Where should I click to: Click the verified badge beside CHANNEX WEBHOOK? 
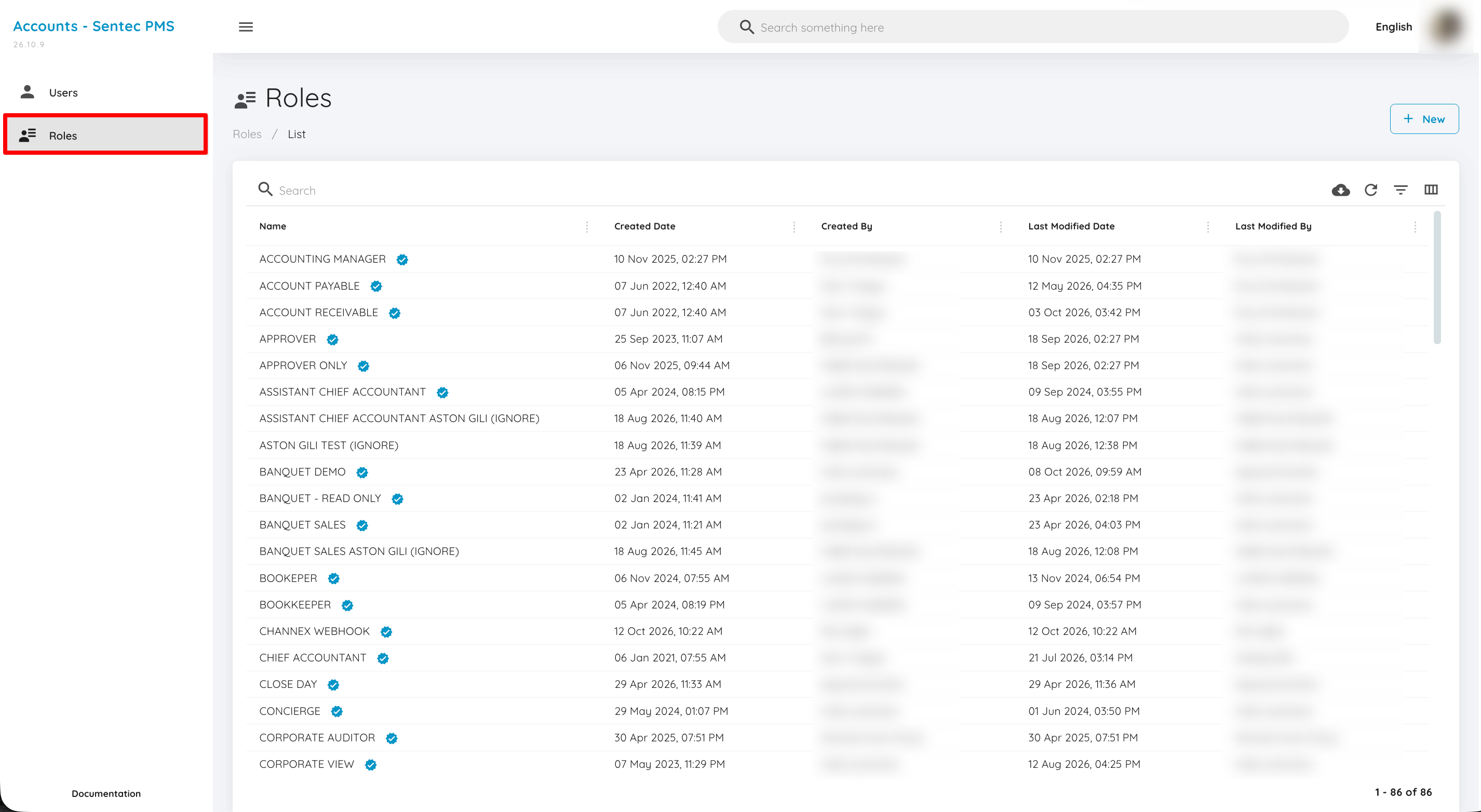pos(386,631)
